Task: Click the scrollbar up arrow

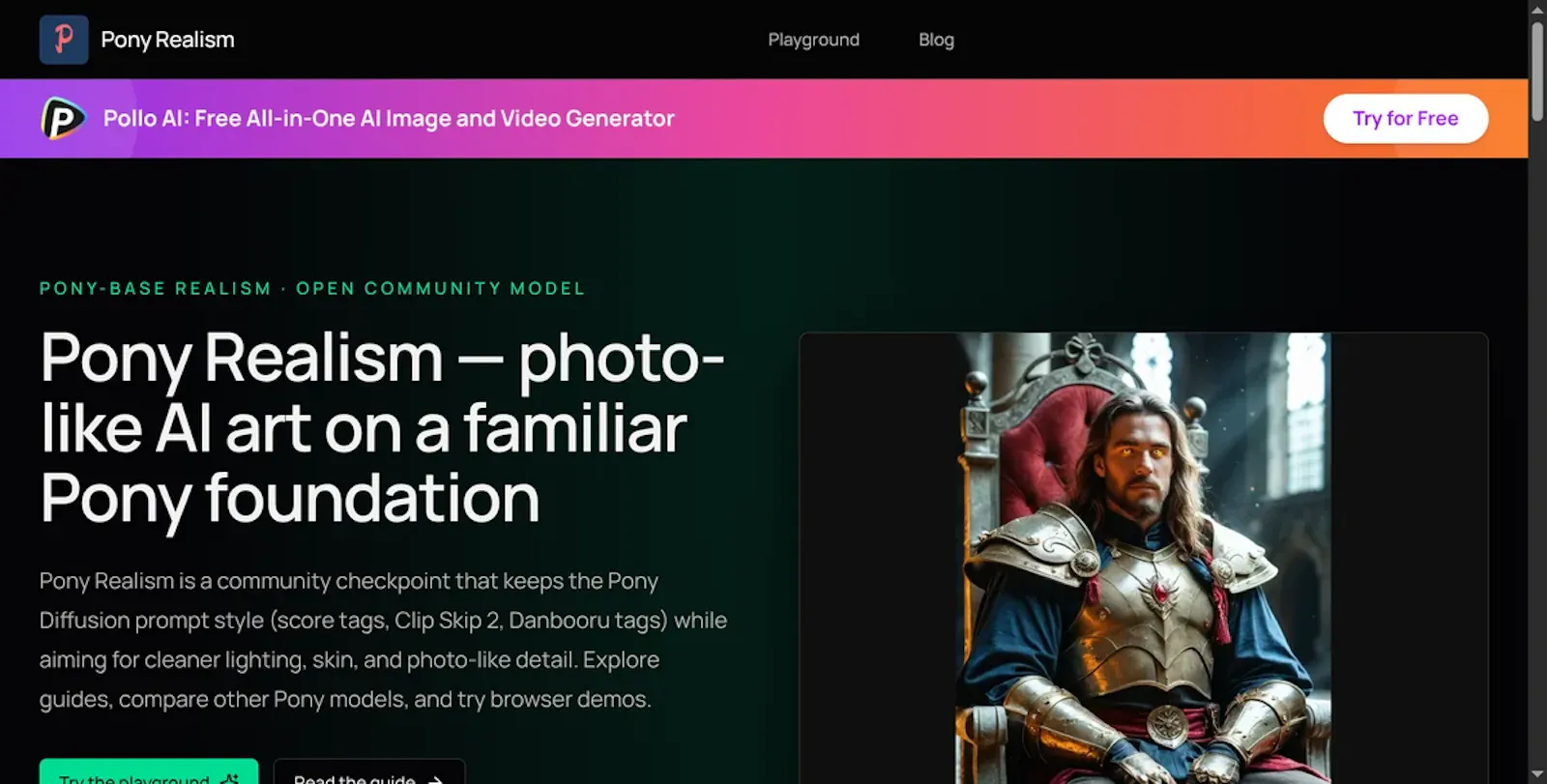Action: point(1537,9)
